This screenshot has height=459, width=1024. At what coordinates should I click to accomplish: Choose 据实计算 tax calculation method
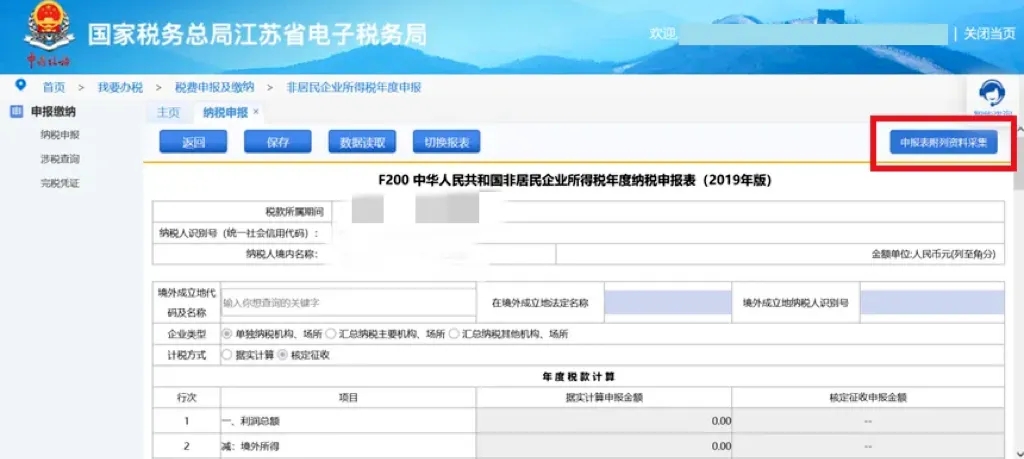pyautogui.click(x=227, y=355)
